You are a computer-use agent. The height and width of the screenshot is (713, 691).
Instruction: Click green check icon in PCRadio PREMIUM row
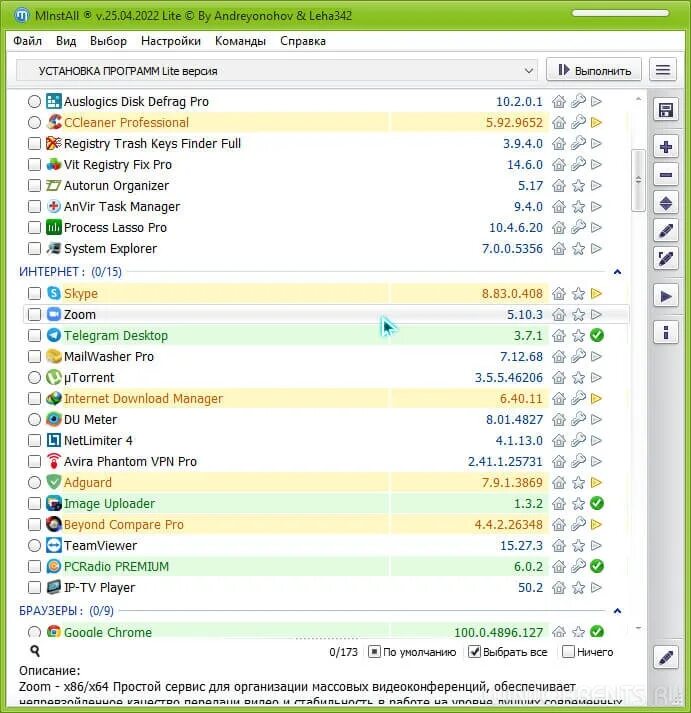pyautogui.click(x=596, y=567)
